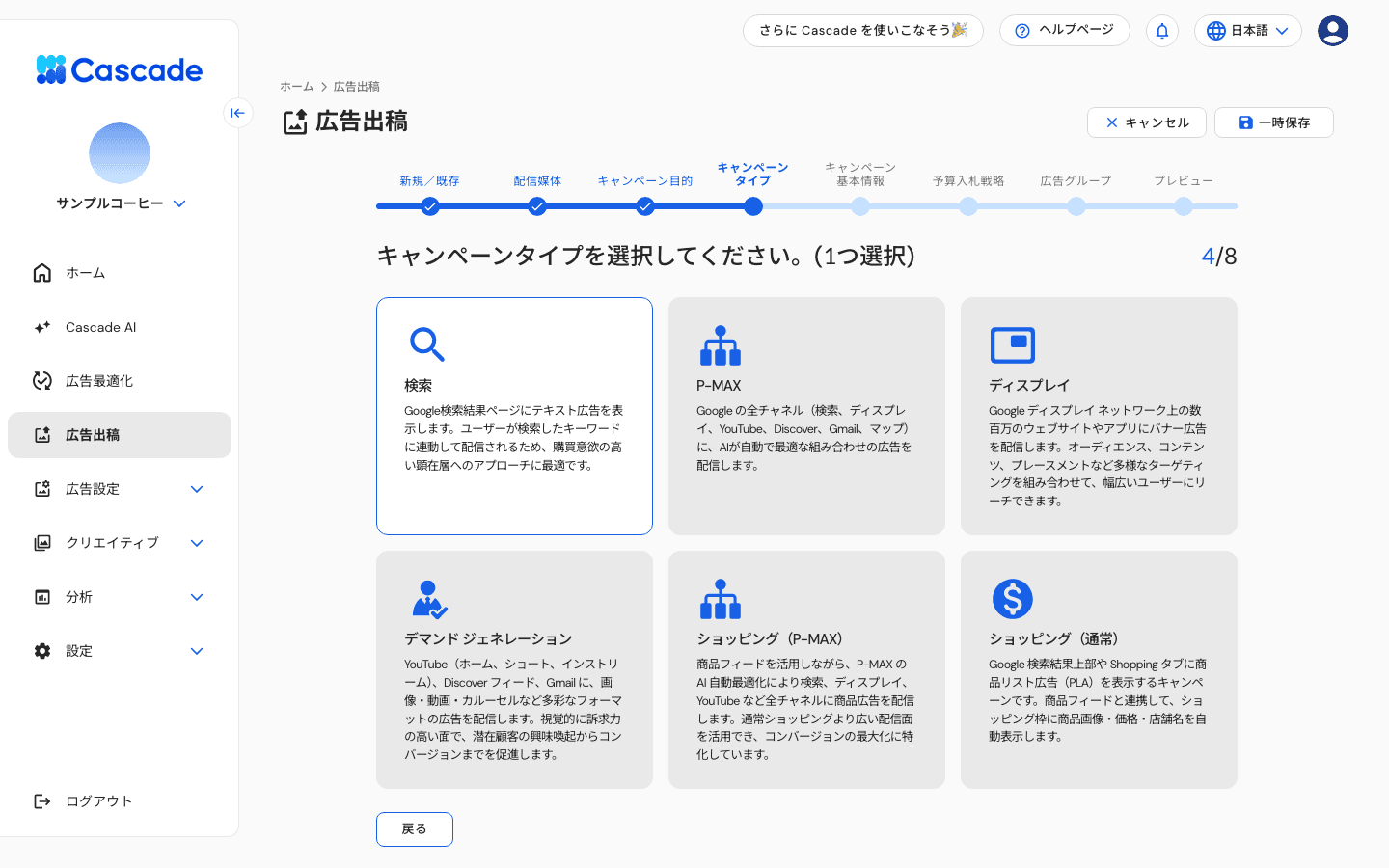1389x868 pixels.
Task: Click the ディスプレイ screen icon
Action: click(x=1013, y=344)
